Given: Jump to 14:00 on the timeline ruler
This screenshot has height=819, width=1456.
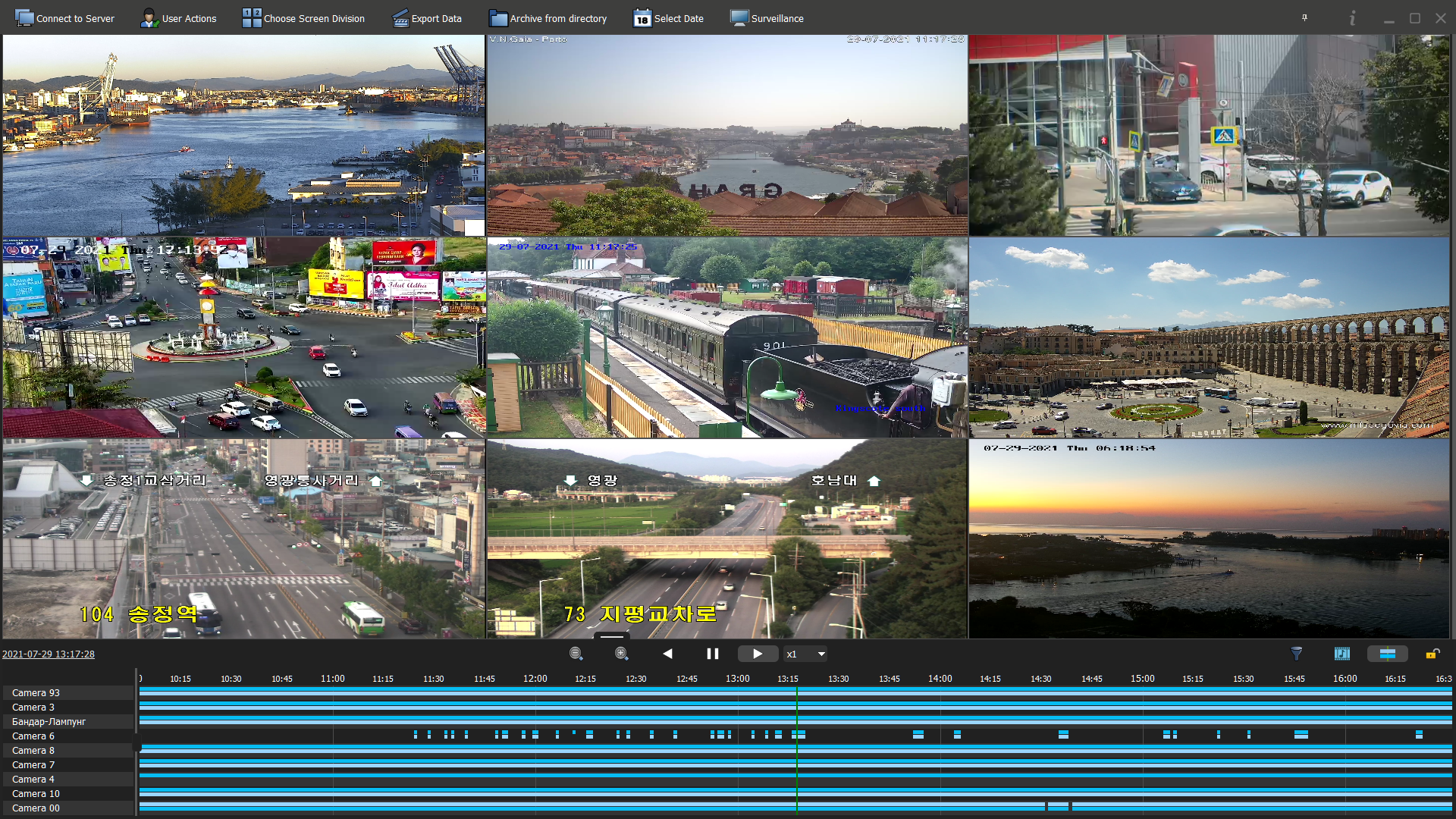Looking at the screenshot, I should (x=940, y=679).
